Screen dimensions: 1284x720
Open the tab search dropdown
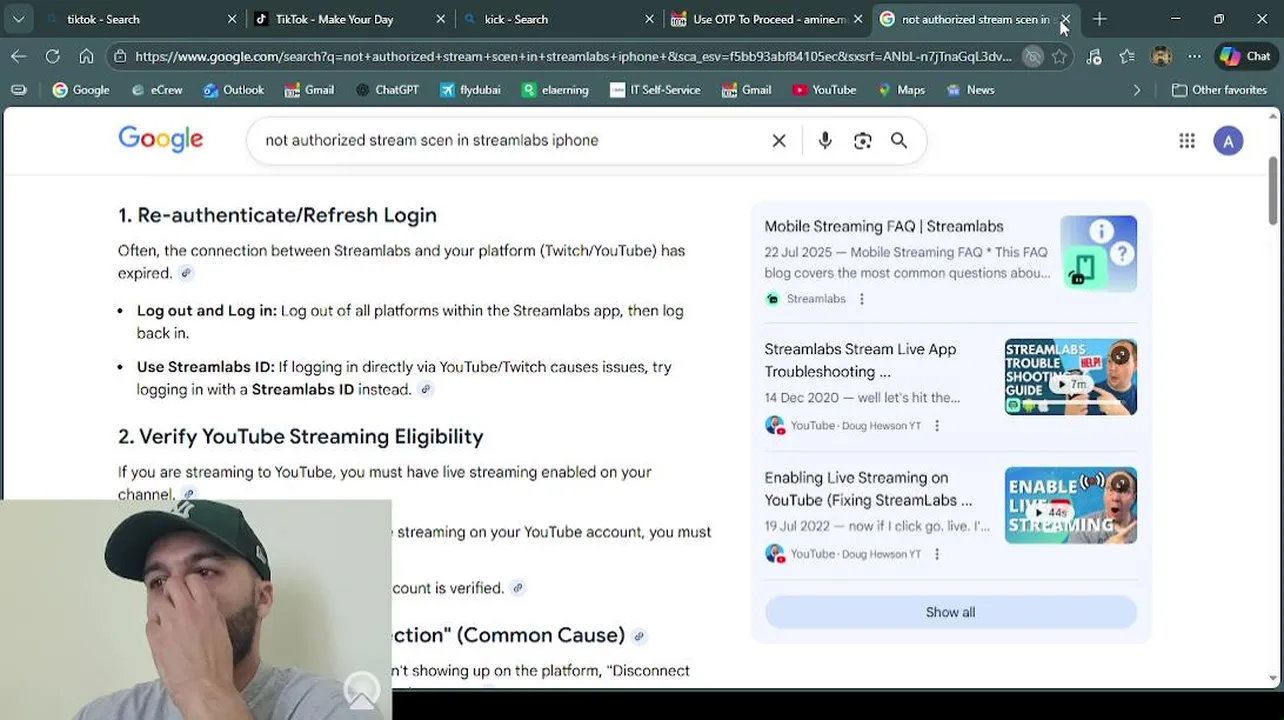(18, 19)
